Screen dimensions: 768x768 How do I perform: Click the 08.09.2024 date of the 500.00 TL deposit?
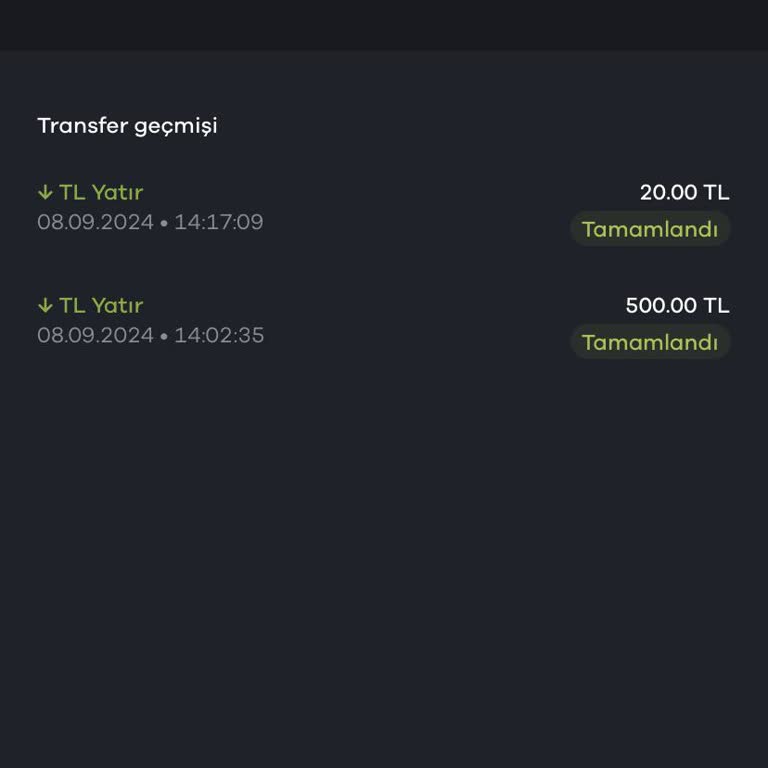(x=95, y=335)
